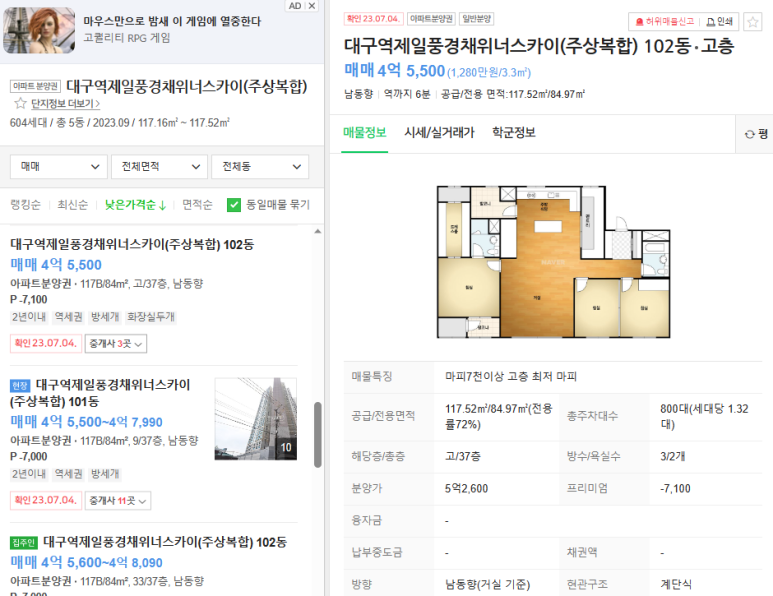Select the 3/2개 room count value
The image size is (773, 596).
[x=672, y=456]
